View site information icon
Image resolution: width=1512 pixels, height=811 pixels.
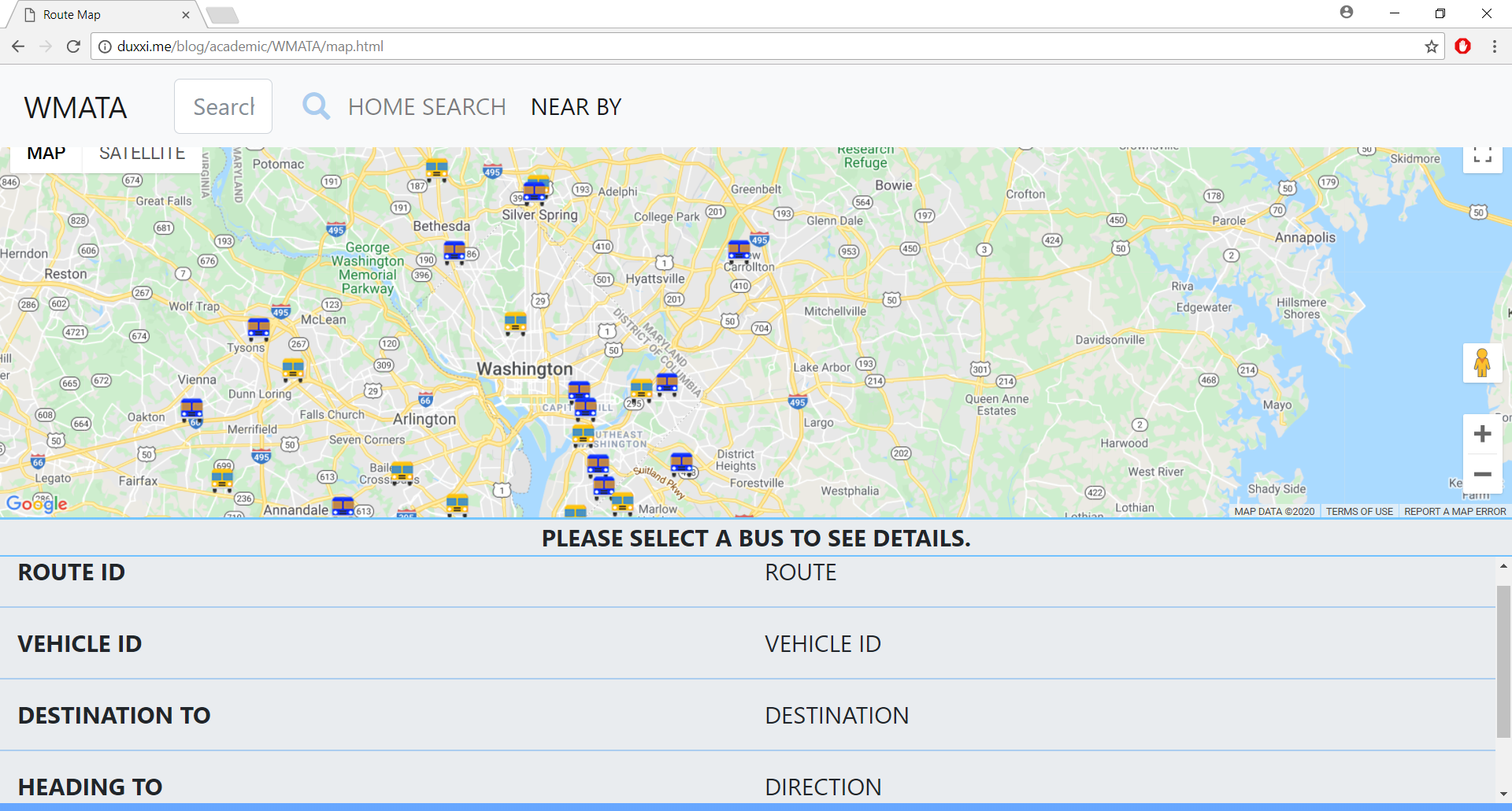click(104, 46)
